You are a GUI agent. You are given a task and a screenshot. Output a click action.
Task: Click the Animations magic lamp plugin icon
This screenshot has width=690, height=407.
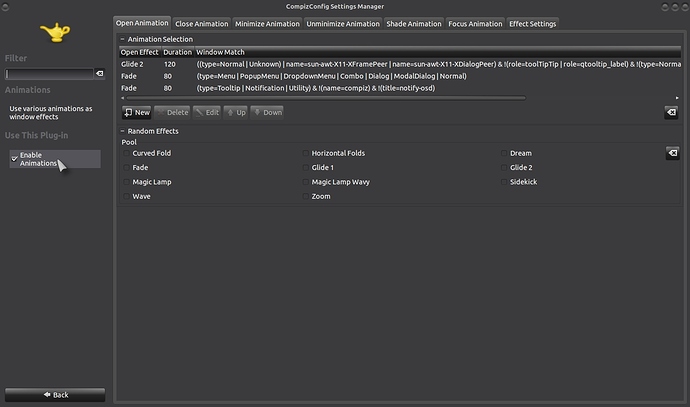pyautogui.click(x=55, y=33)
